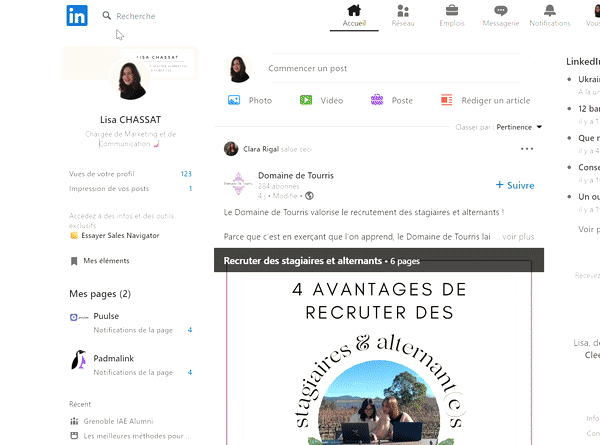Click the Notifications bell icon

point(549,10)
